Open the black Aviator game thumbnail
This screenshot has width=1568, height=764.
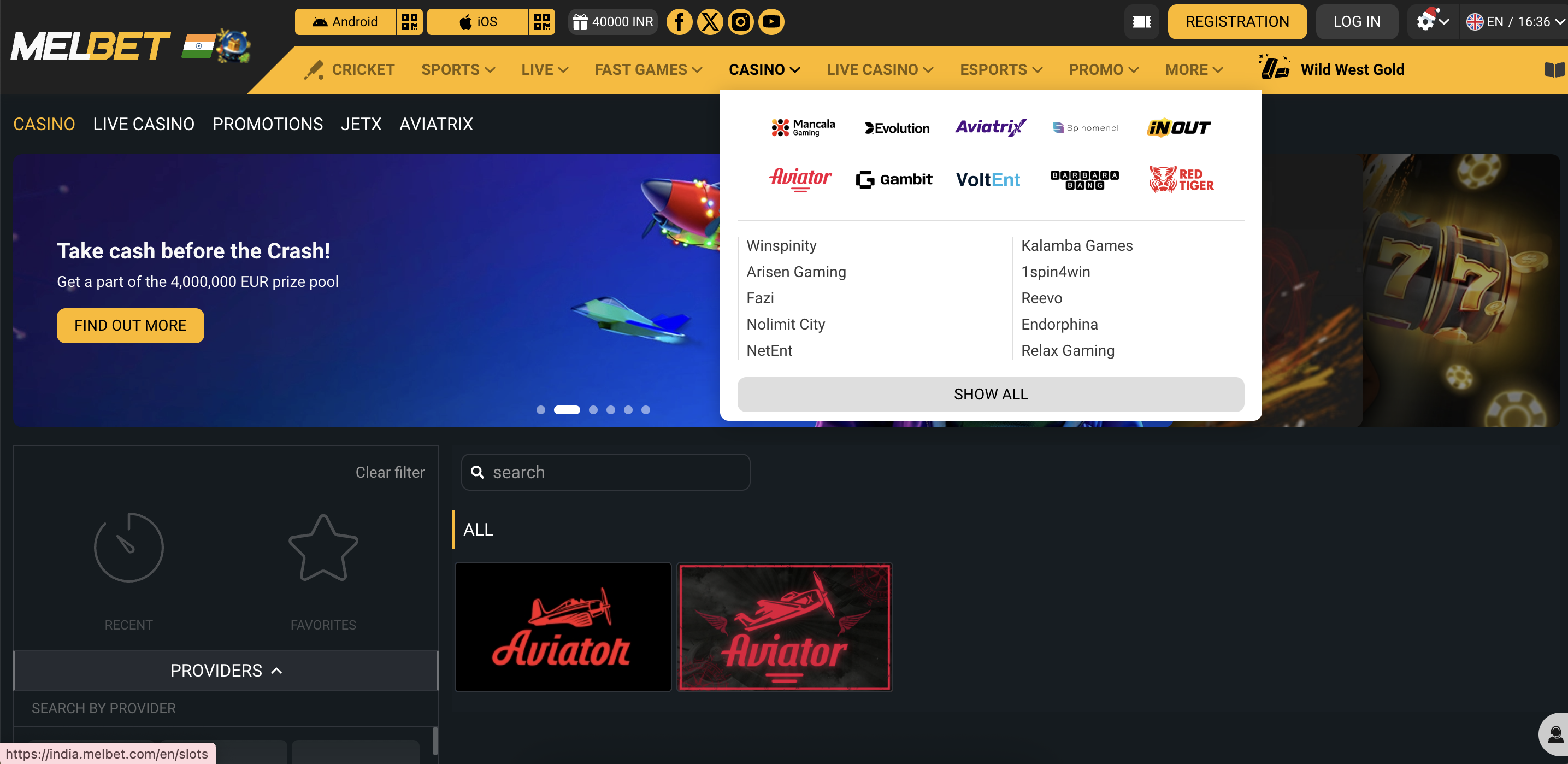(x=563, y=627)
